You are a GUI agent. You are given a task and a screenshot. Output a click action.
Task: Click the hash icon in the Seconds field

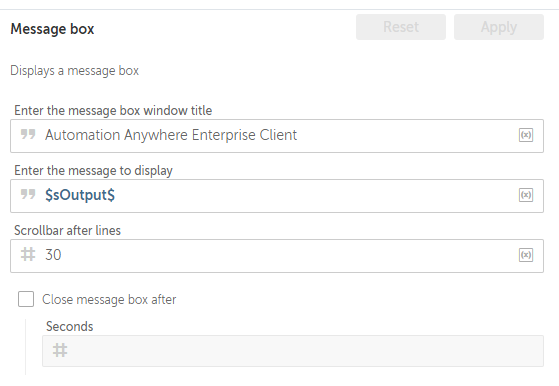(x=60, y=350)
